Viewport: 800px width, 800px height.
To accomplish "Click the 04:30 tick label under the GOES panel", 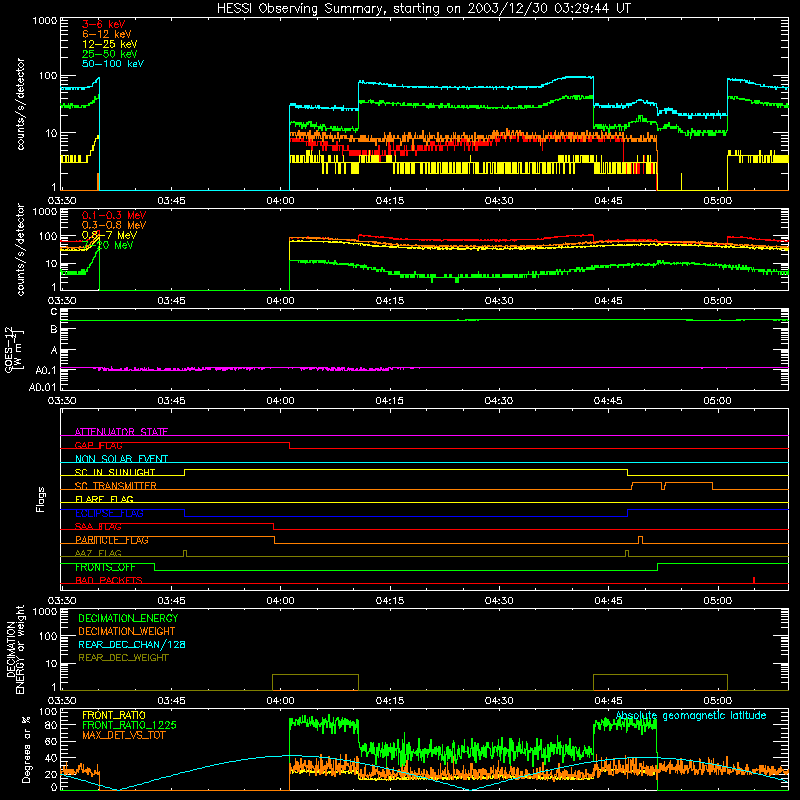I will coord(499,401).
